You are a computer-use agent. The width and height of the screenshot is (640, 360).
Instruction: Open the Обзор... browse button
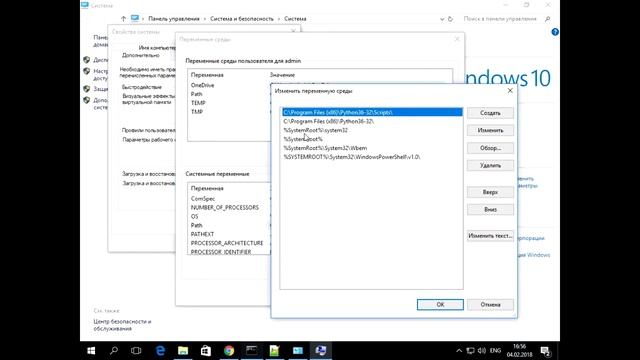tap(490, 148)
